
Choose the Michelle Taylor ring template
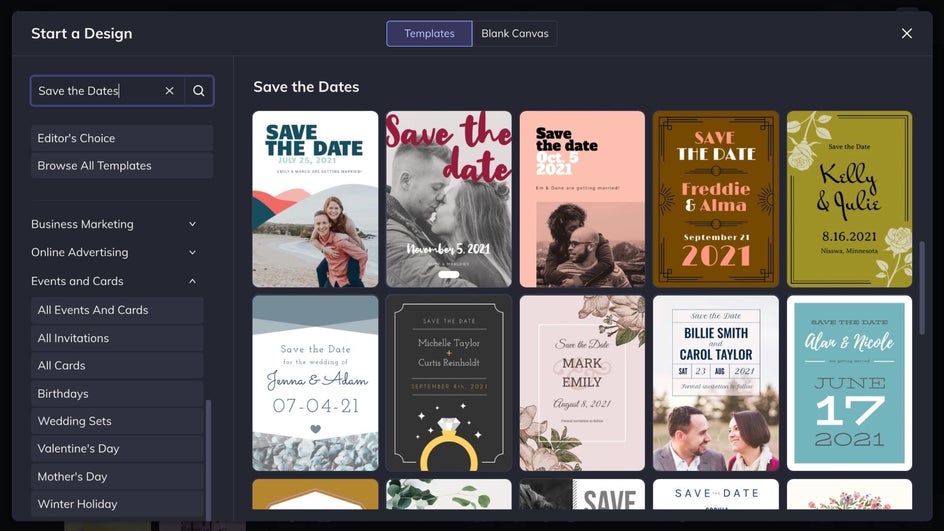click(449, 383)
